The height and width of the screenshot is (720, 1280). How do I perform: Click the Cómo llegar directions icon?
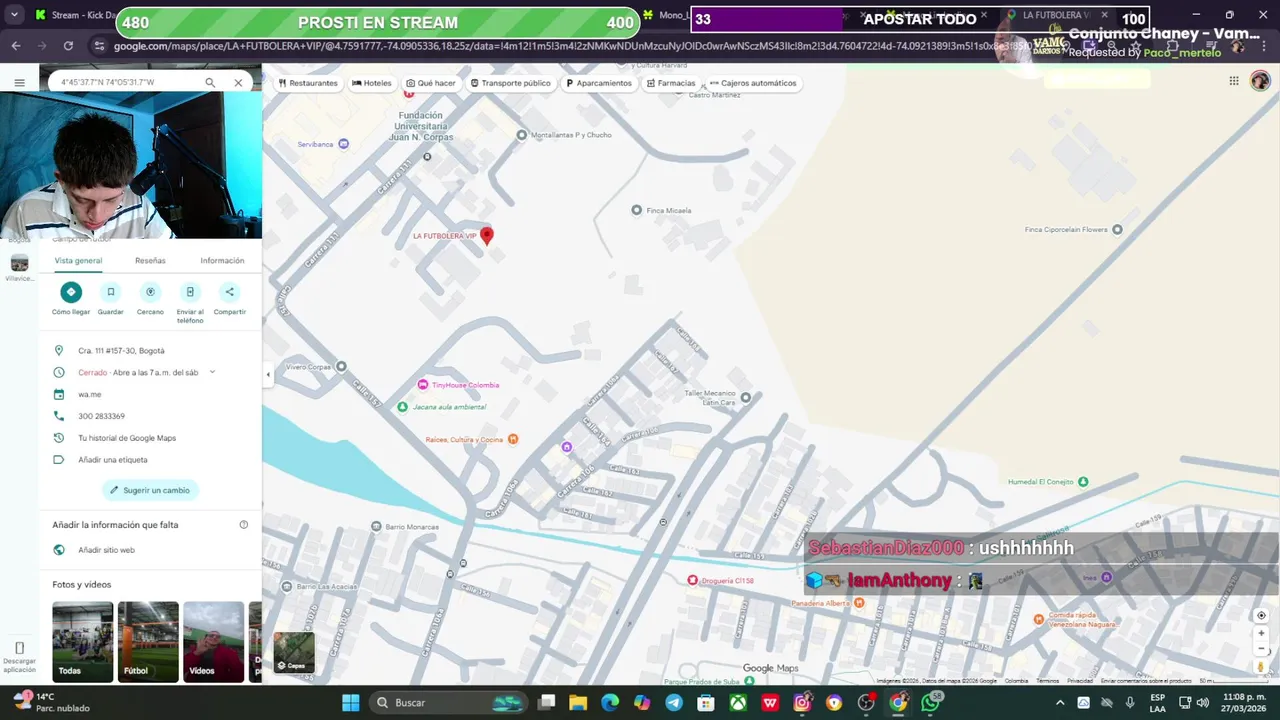point(71,292)
